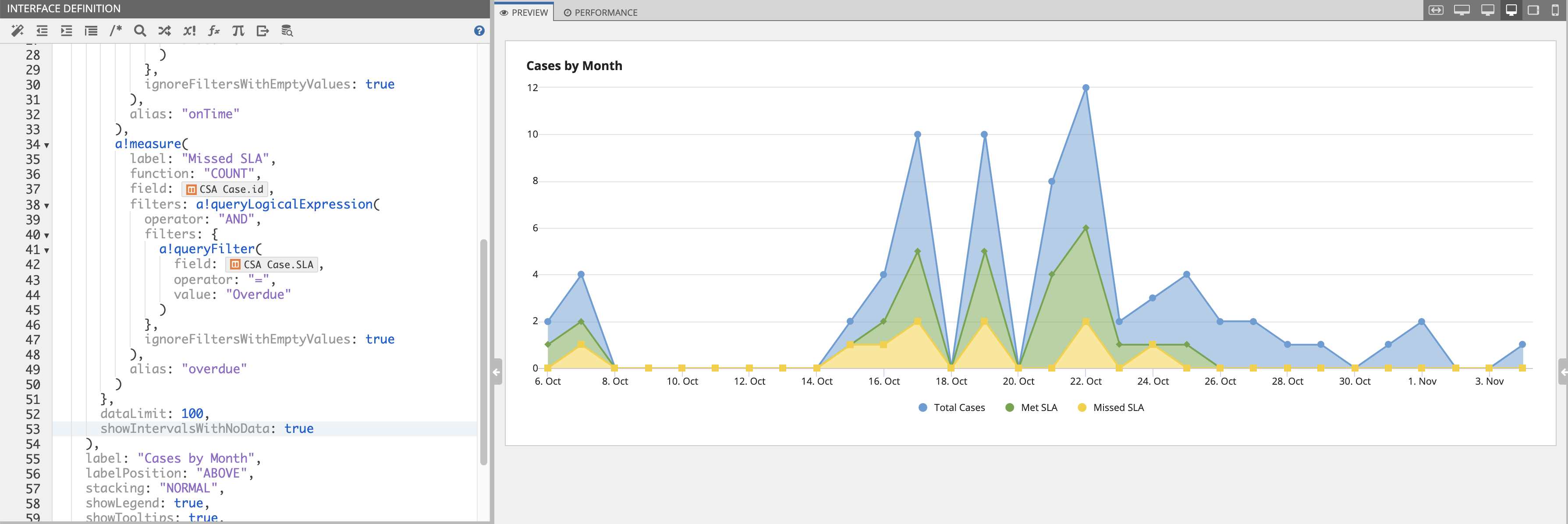Screen dimensions: 1568x524
Task: Collapse code block at line 34
Action: click(46, 145)
